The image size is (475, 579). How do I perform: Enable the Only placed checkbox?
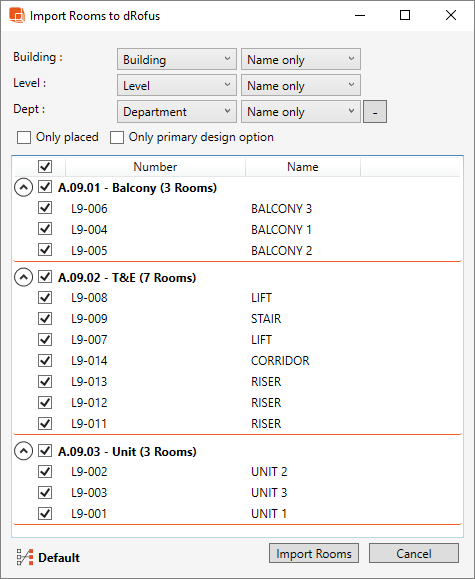[24, 137]
